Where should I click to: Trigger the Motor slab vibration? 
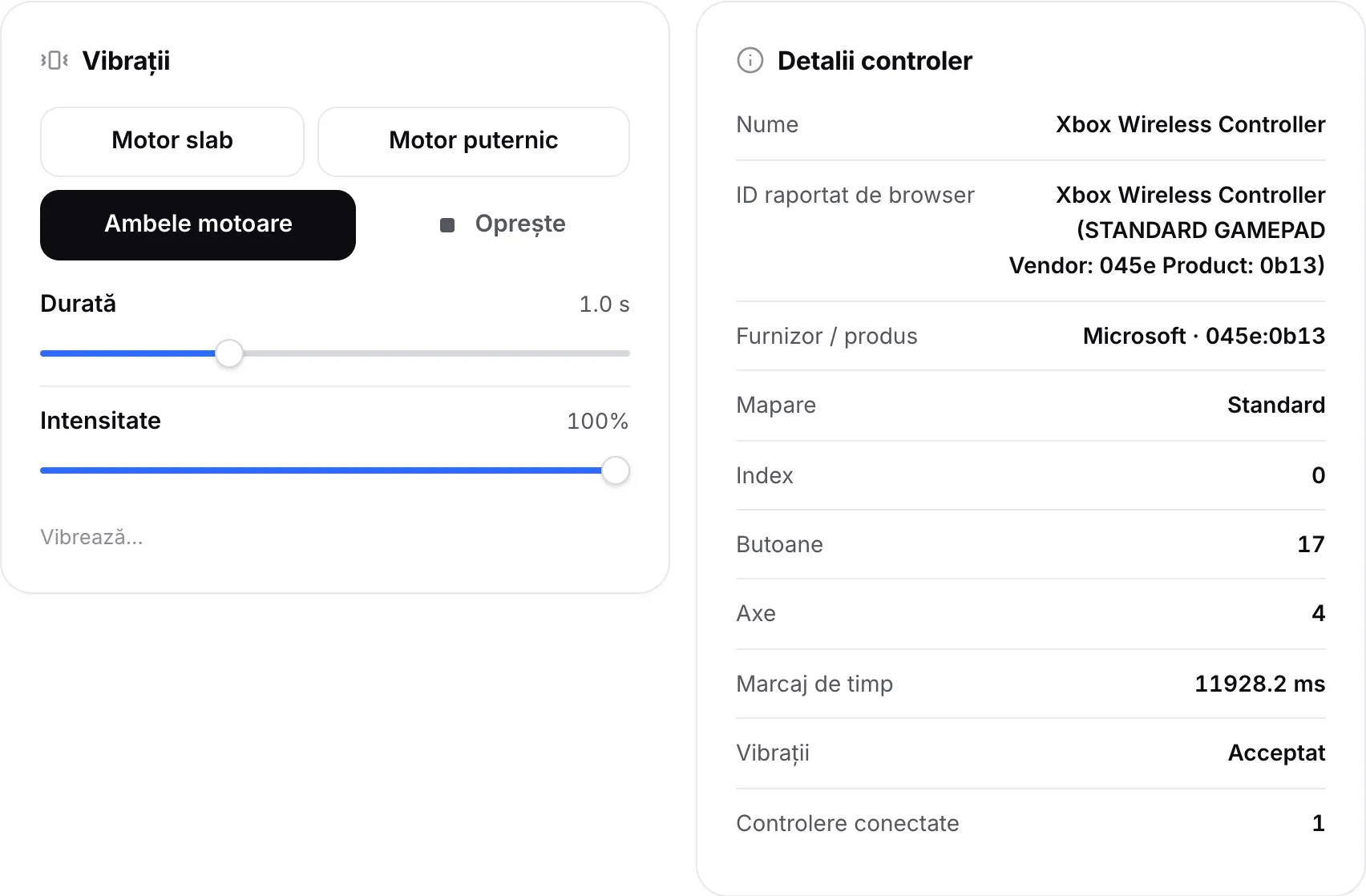[x=172, y=141]
